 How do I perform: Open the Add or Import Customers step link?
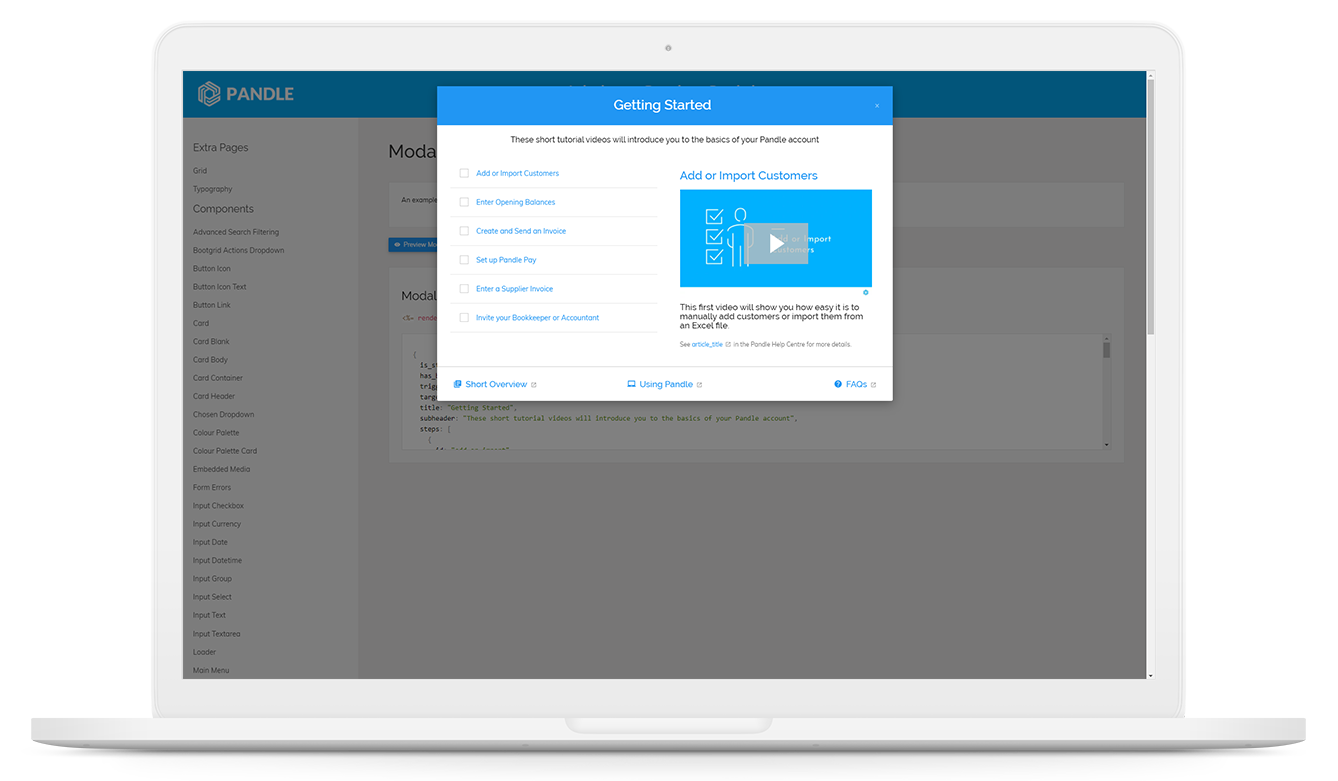[517, 173]
